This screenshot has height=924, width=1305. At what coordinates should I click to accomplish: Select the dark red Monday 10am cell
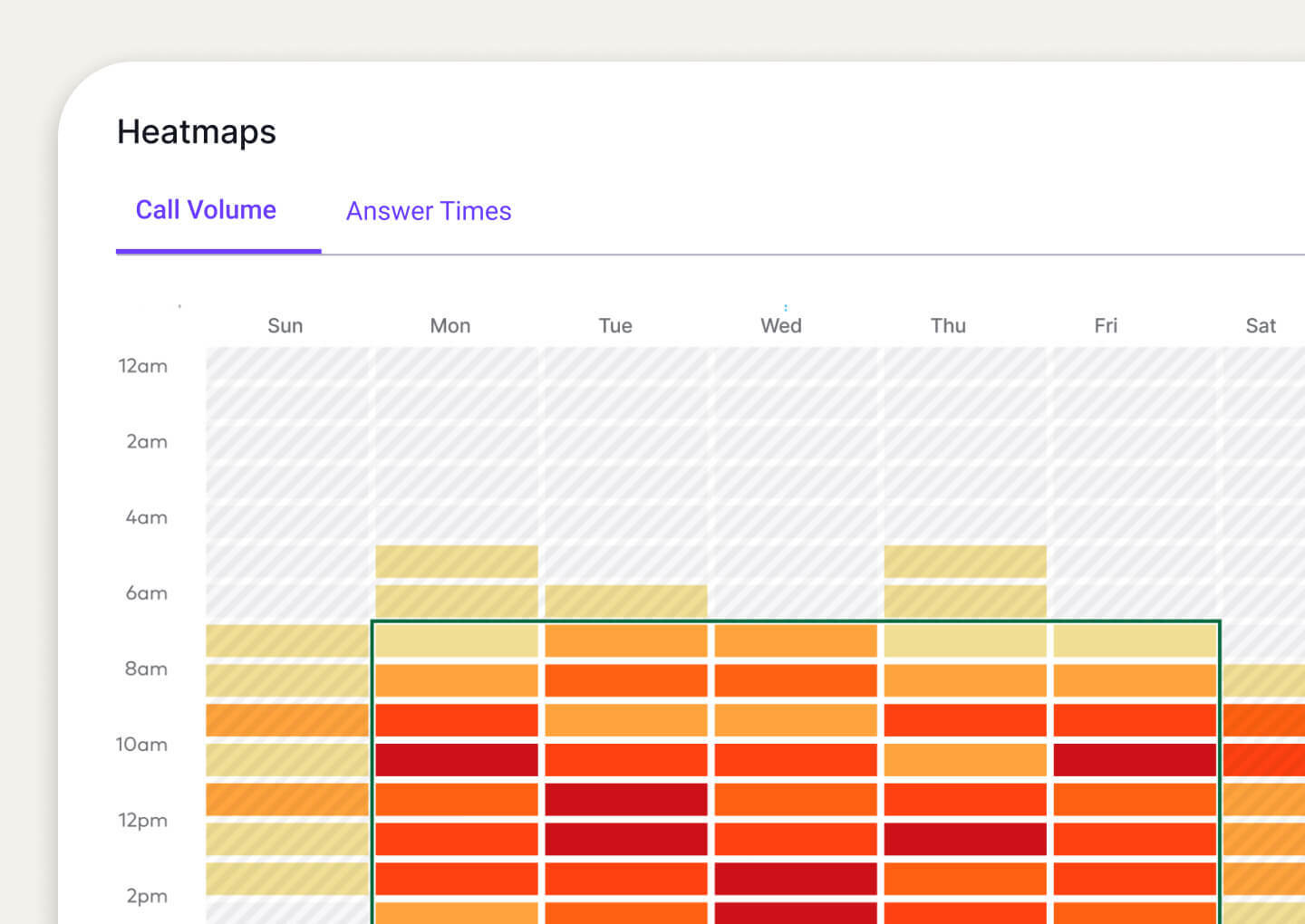(x=457, y=760)
